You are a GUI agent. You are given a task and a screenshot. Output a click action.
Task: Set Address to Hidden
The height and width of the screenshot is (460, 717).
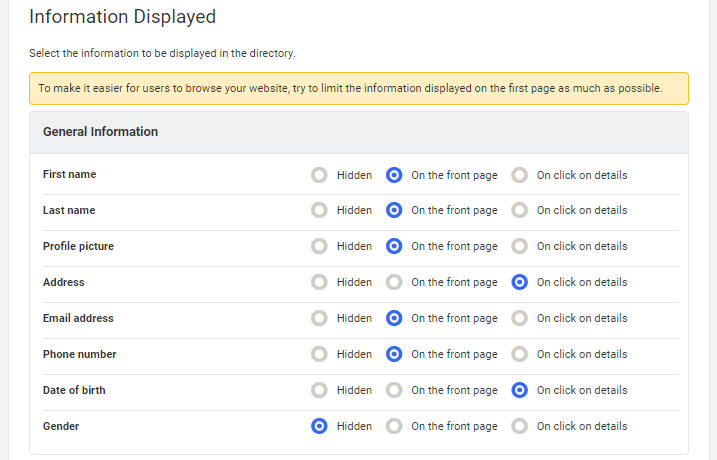pyautogui.click(x=319, y=283)
